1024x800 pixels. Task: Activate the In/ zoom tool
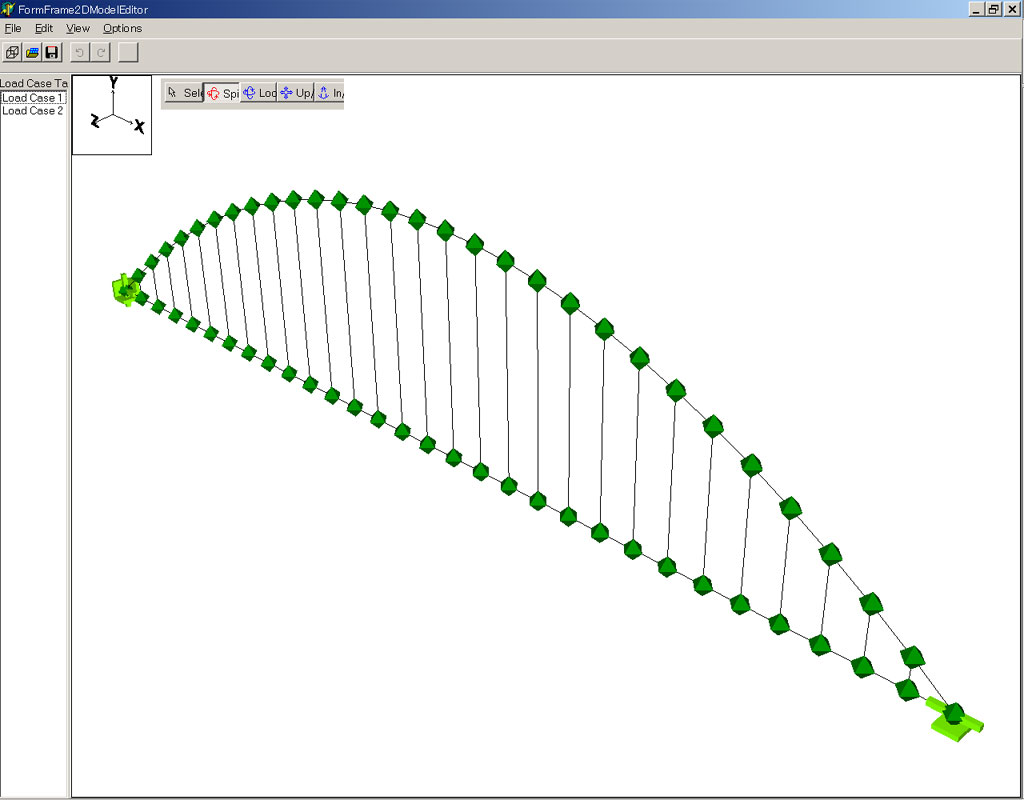(330, 93)
